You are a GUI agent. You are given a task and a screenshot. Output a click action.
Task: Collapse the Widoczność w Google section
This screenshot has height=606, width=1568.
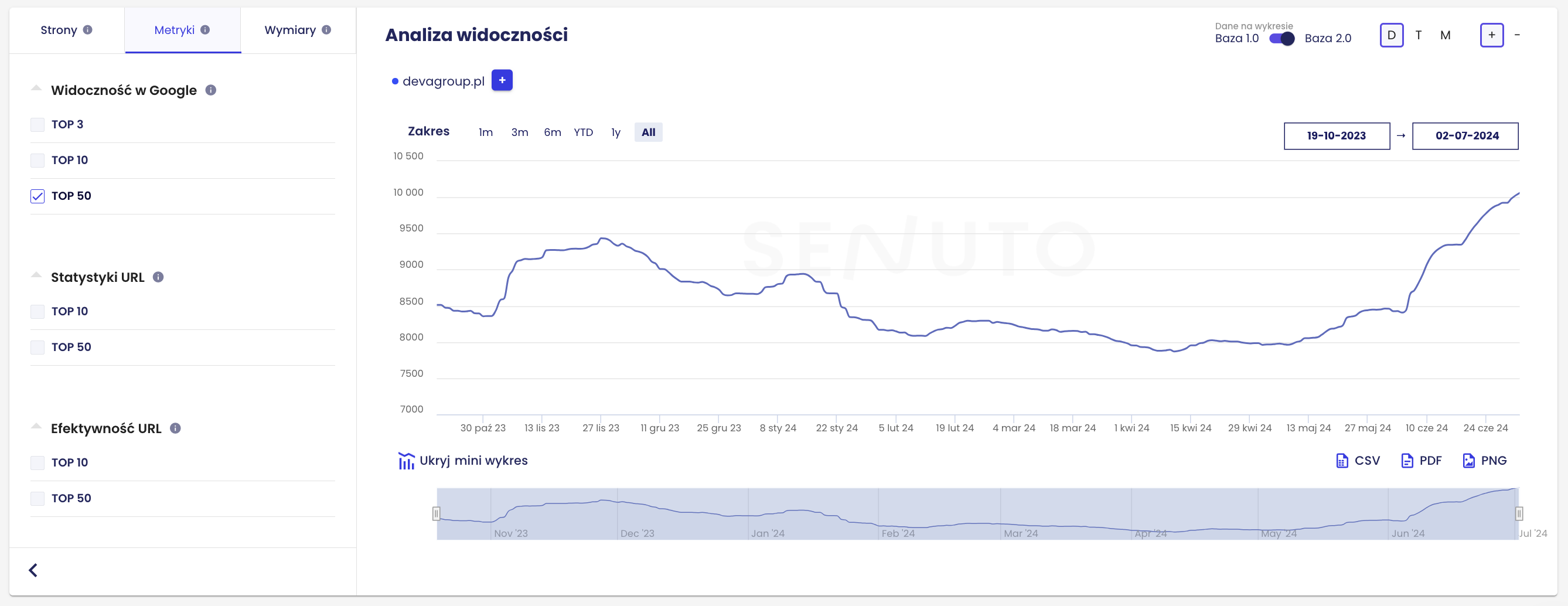[36, 89]
